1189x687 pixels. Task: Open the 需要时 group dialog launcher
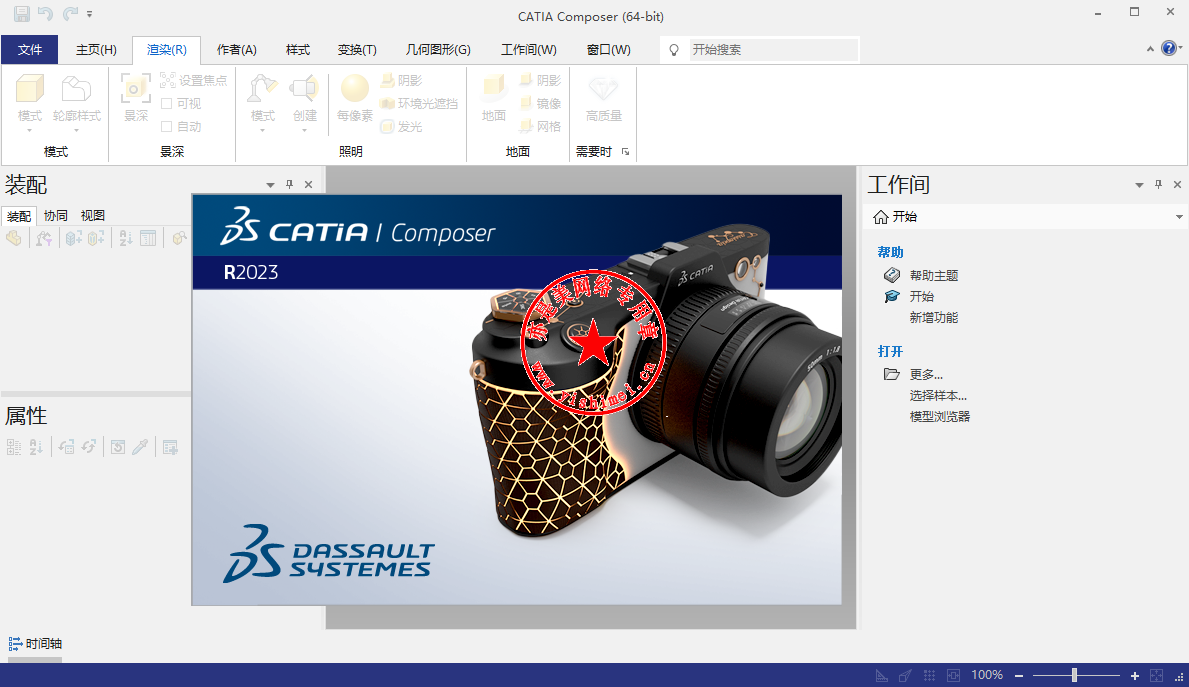click(x=626, y=152)
